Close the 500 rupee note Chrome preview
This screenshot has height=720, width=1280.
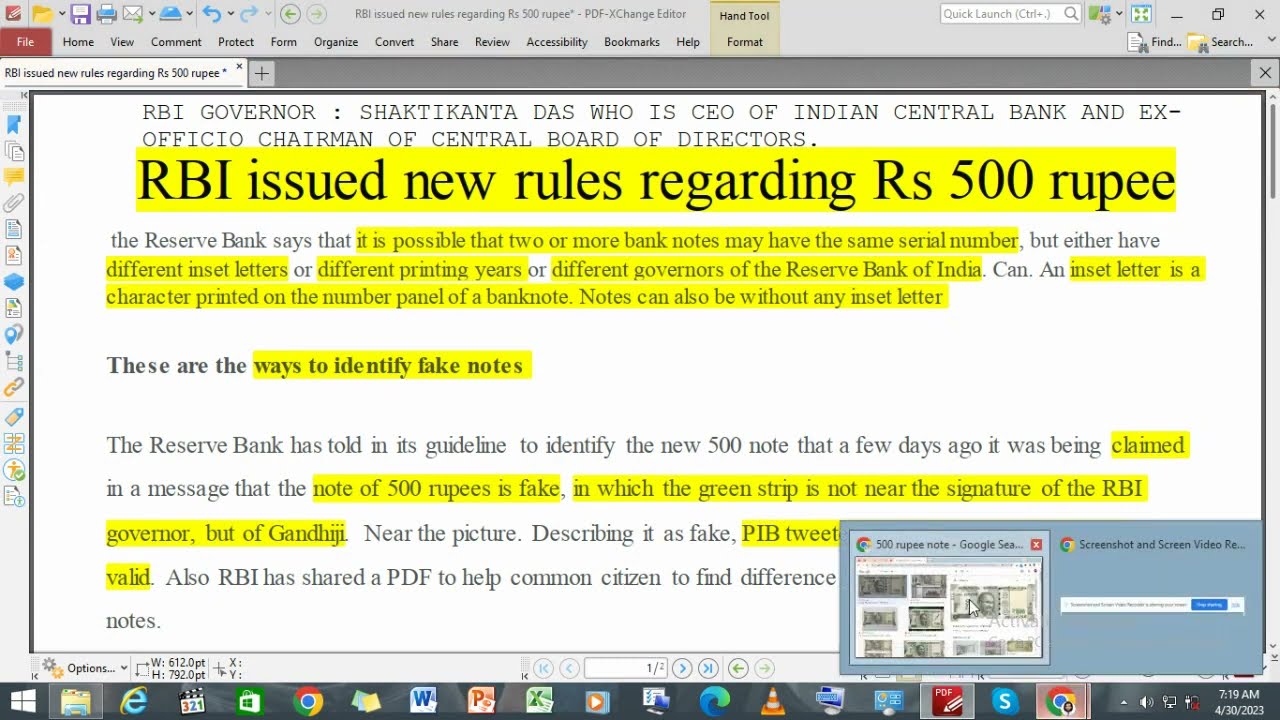(1036, 545)
